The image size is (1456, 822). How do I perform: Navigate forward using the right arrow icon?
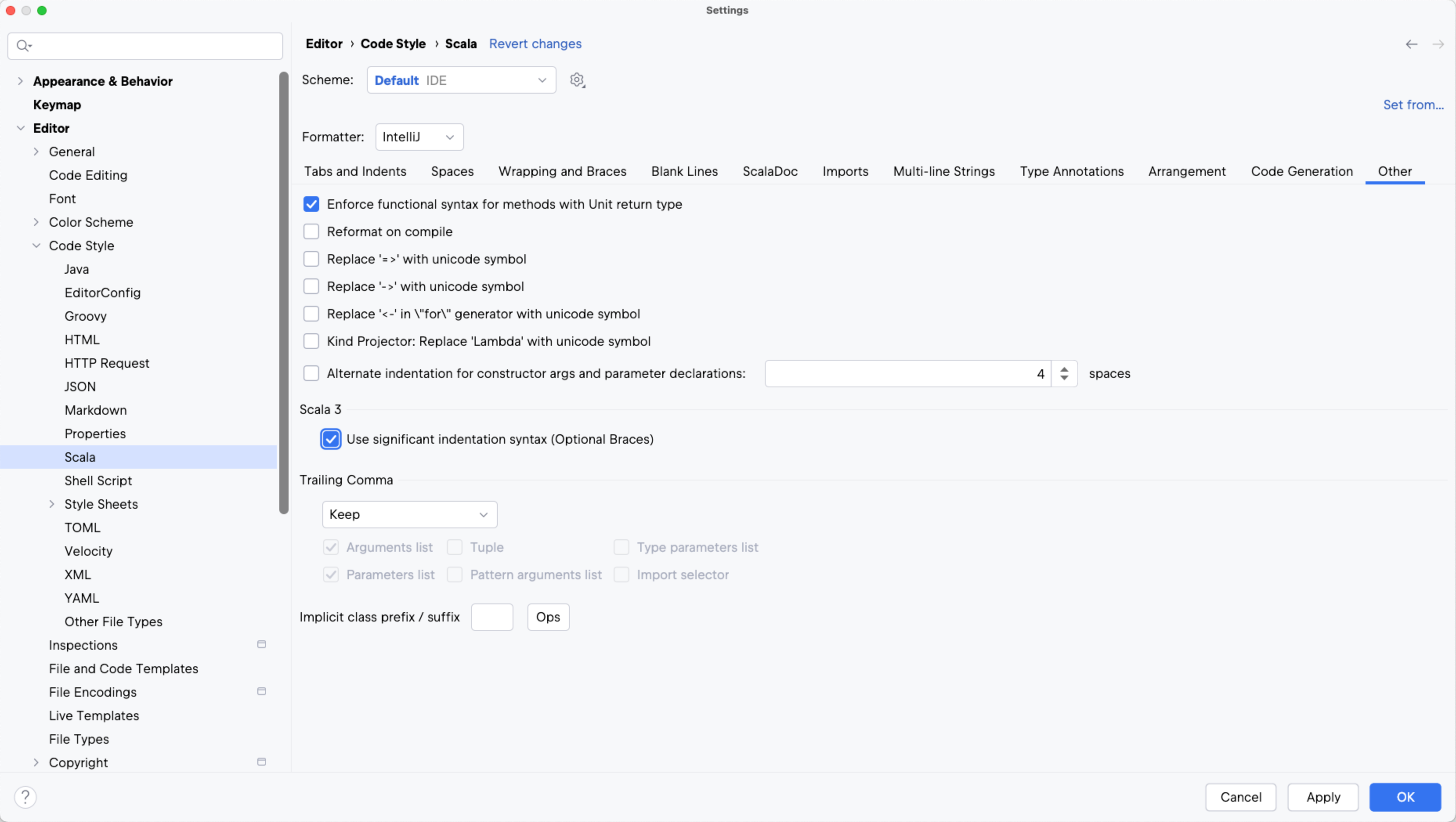click(1438, 44)
